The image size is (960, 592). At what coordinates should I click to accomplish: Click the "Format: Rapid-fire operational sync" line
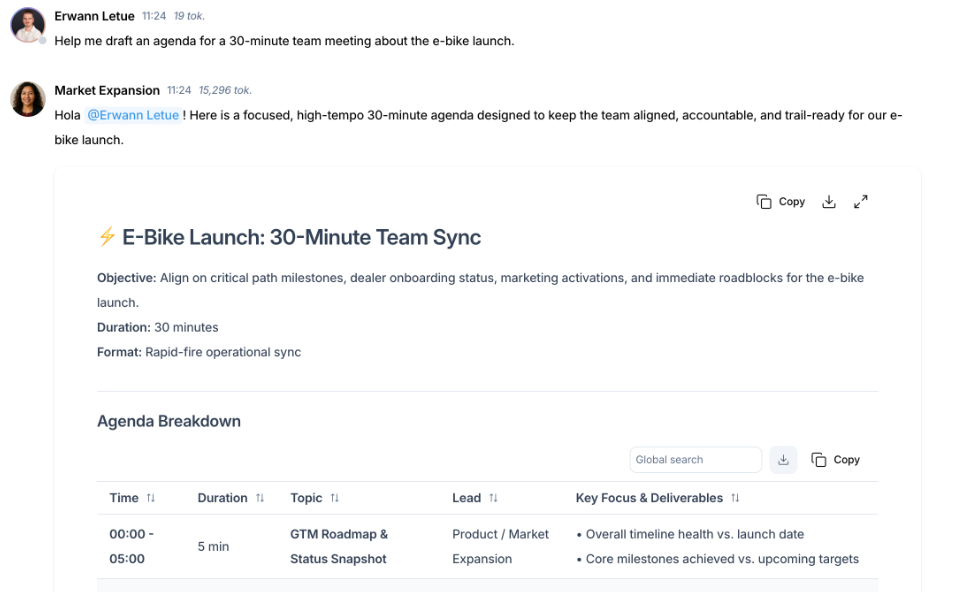[x=199, y=352]
